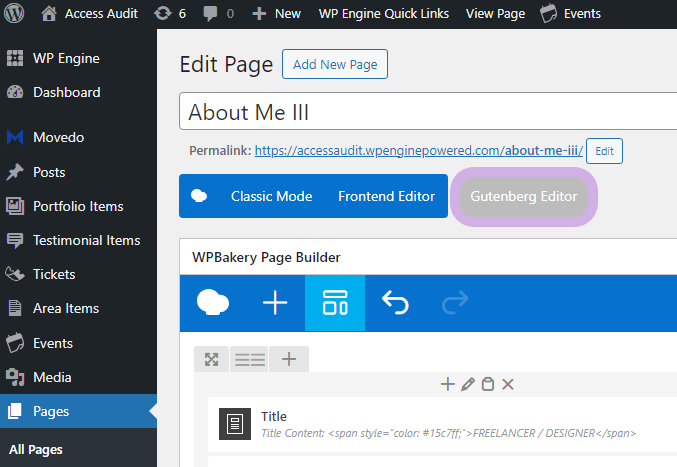Open Portfolio Items in the sidebar

point(78,206)
